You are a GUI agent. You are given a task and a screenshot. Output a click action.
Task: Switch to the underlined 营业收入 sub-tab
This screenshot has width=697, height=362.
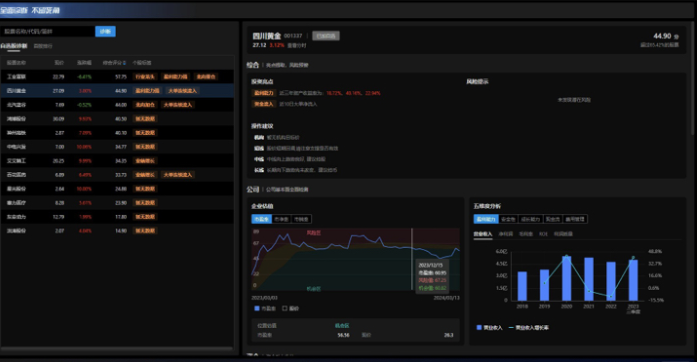pos(483,234)
